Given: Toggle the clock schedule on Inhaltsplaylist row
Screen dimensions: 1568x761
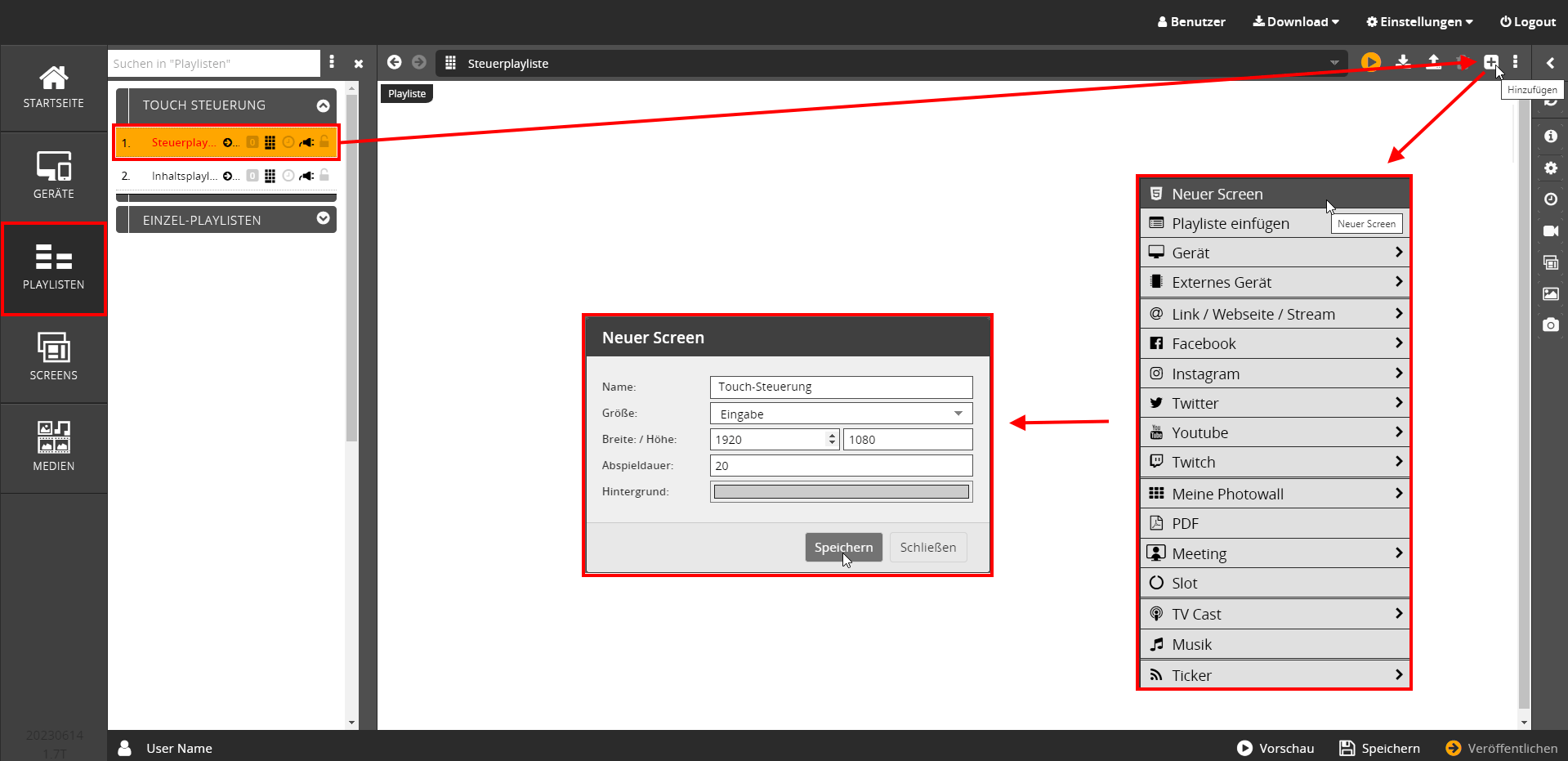Looking at the screenshot, I should (288, 176).
